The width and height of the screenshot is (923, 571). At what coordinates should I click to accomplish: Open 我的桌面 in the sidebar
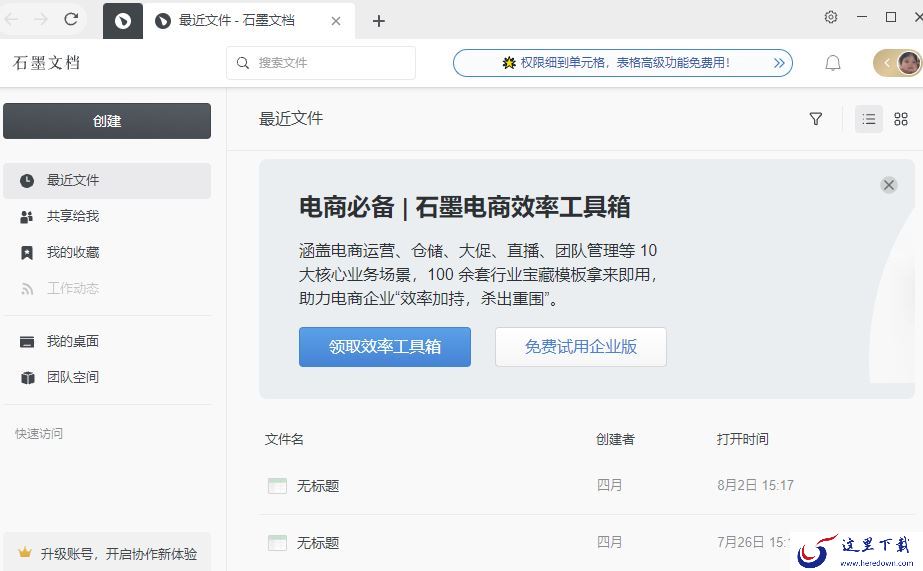click(x=107, y=341)
